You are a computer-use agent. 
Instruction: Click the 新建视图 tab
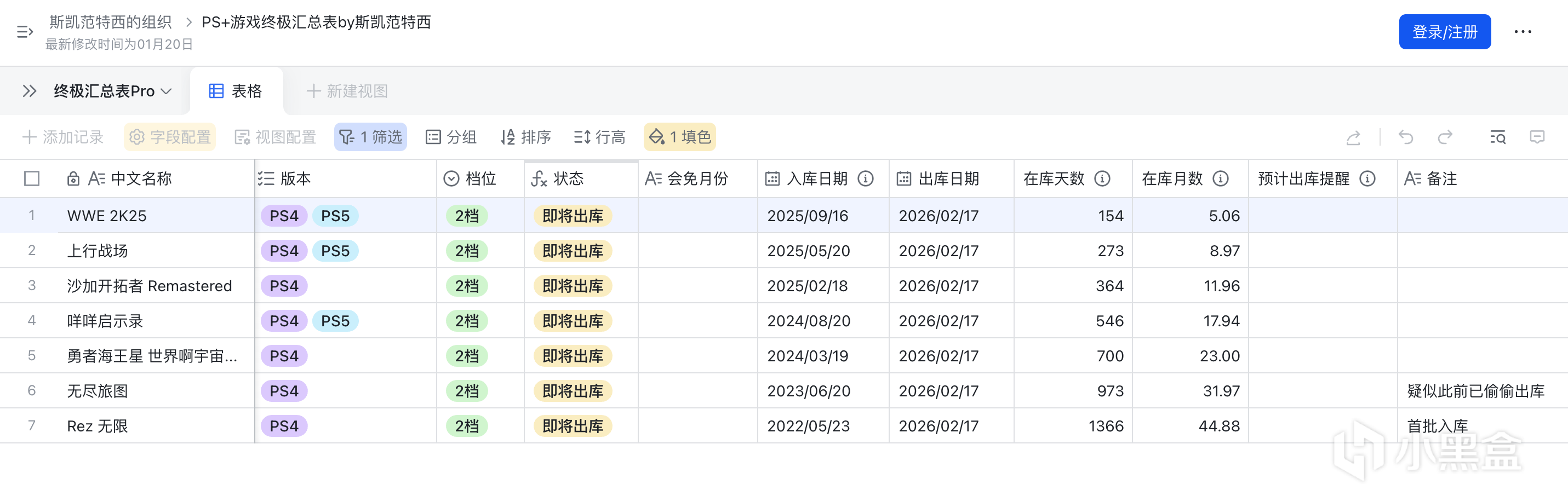click(x=347, y=91)
